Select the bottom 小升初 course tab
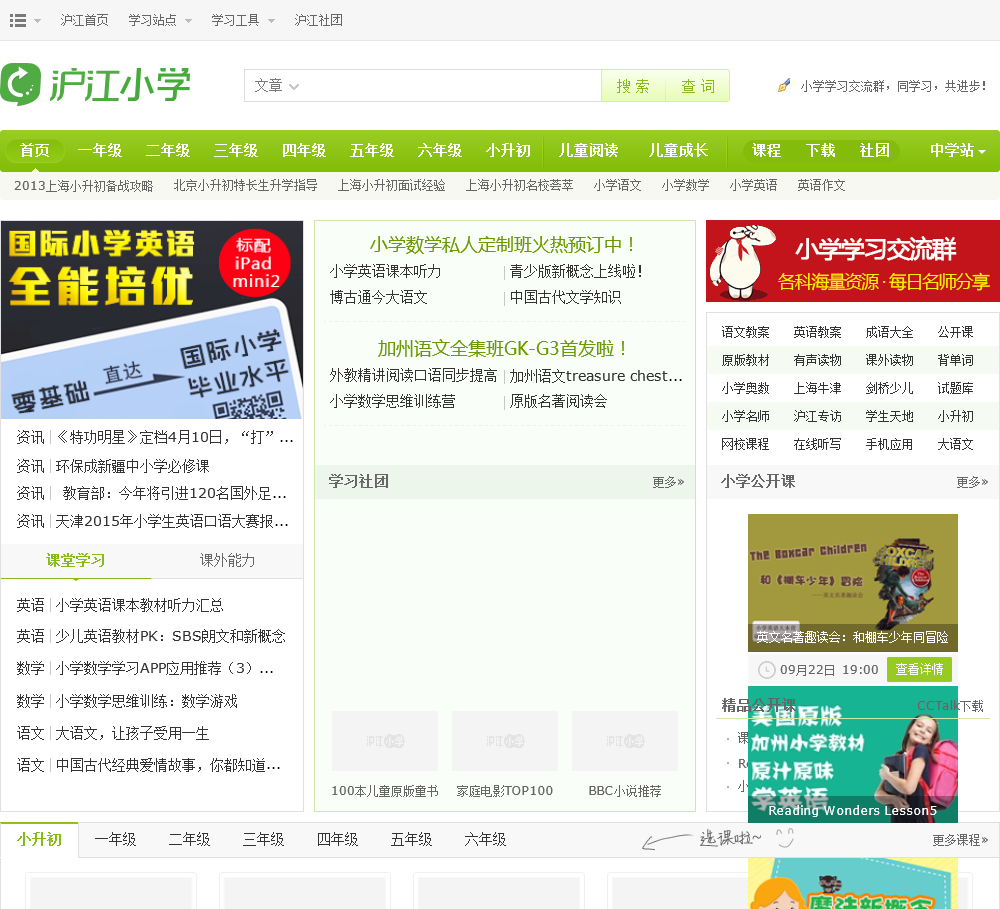 tap(40, 840)
